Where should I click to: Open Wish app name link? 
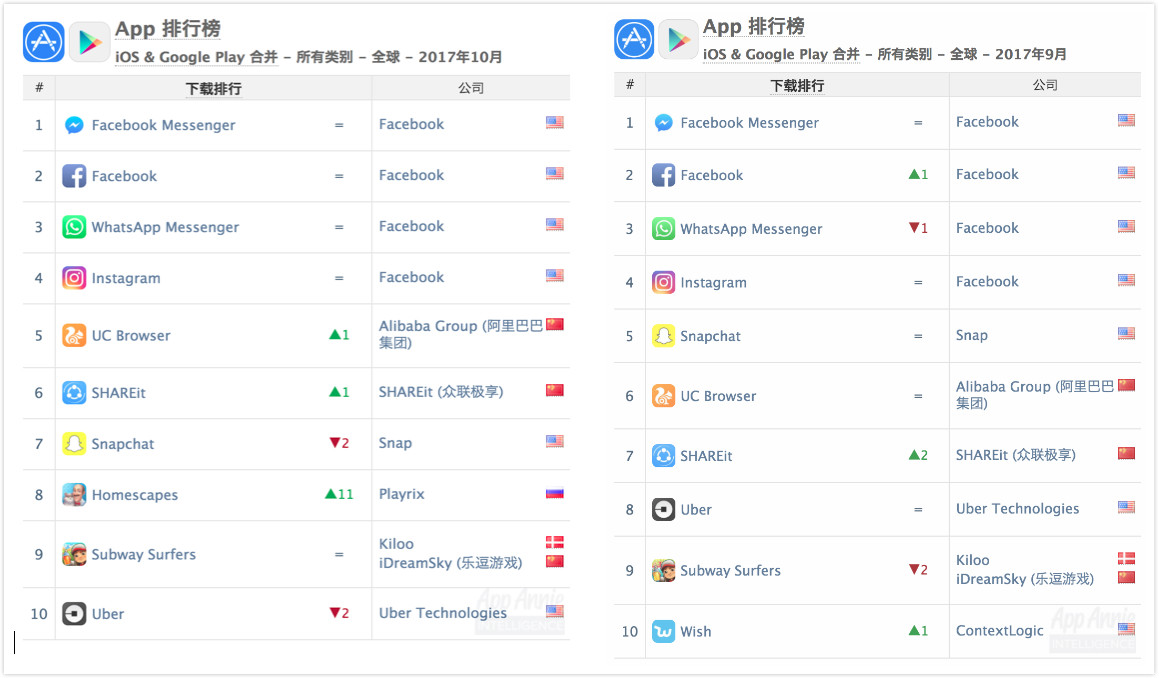click(x=696, y=631)
